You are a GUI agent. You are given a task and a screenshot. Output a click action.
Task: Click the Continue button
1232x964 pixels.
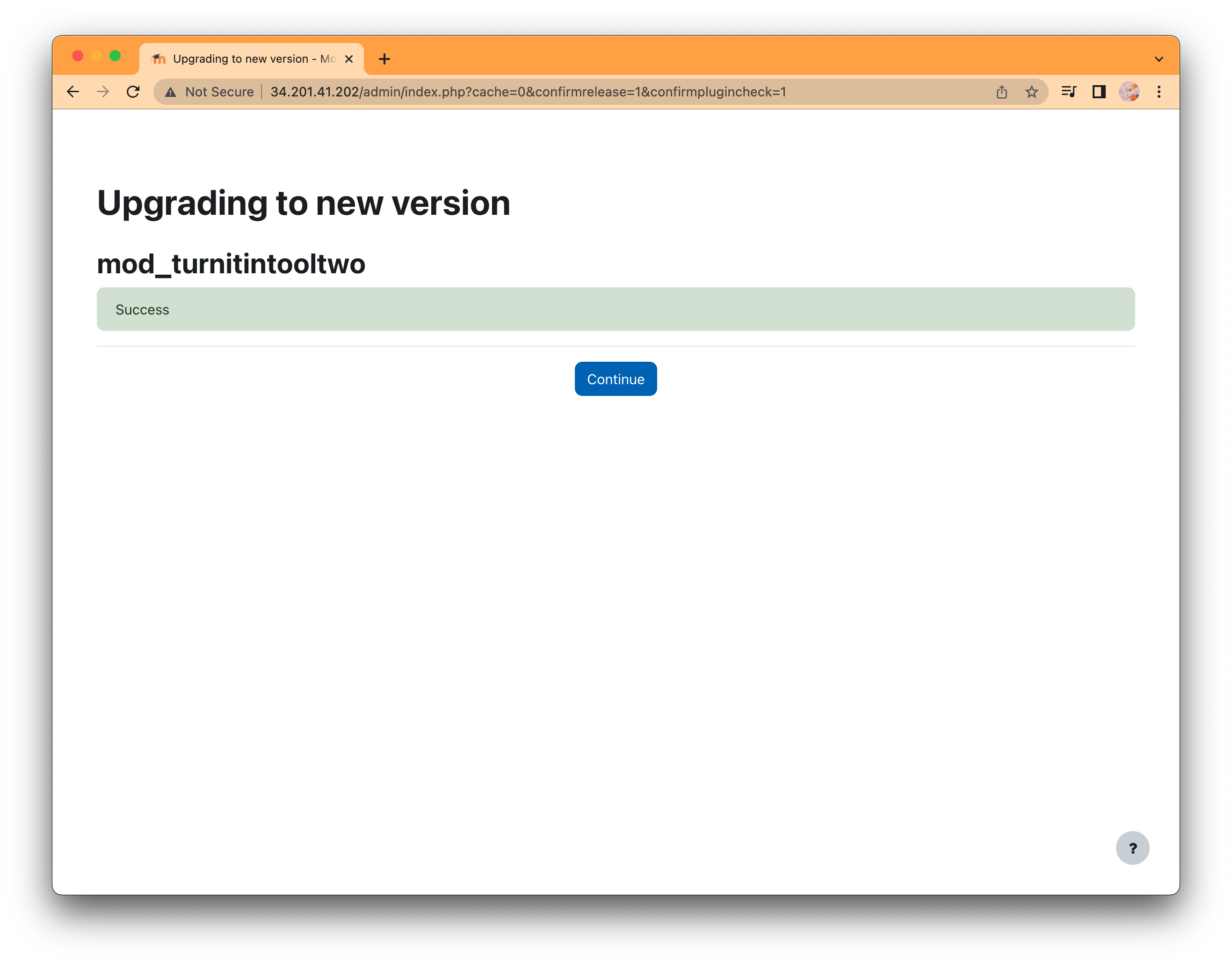click(x=615, y=378)
